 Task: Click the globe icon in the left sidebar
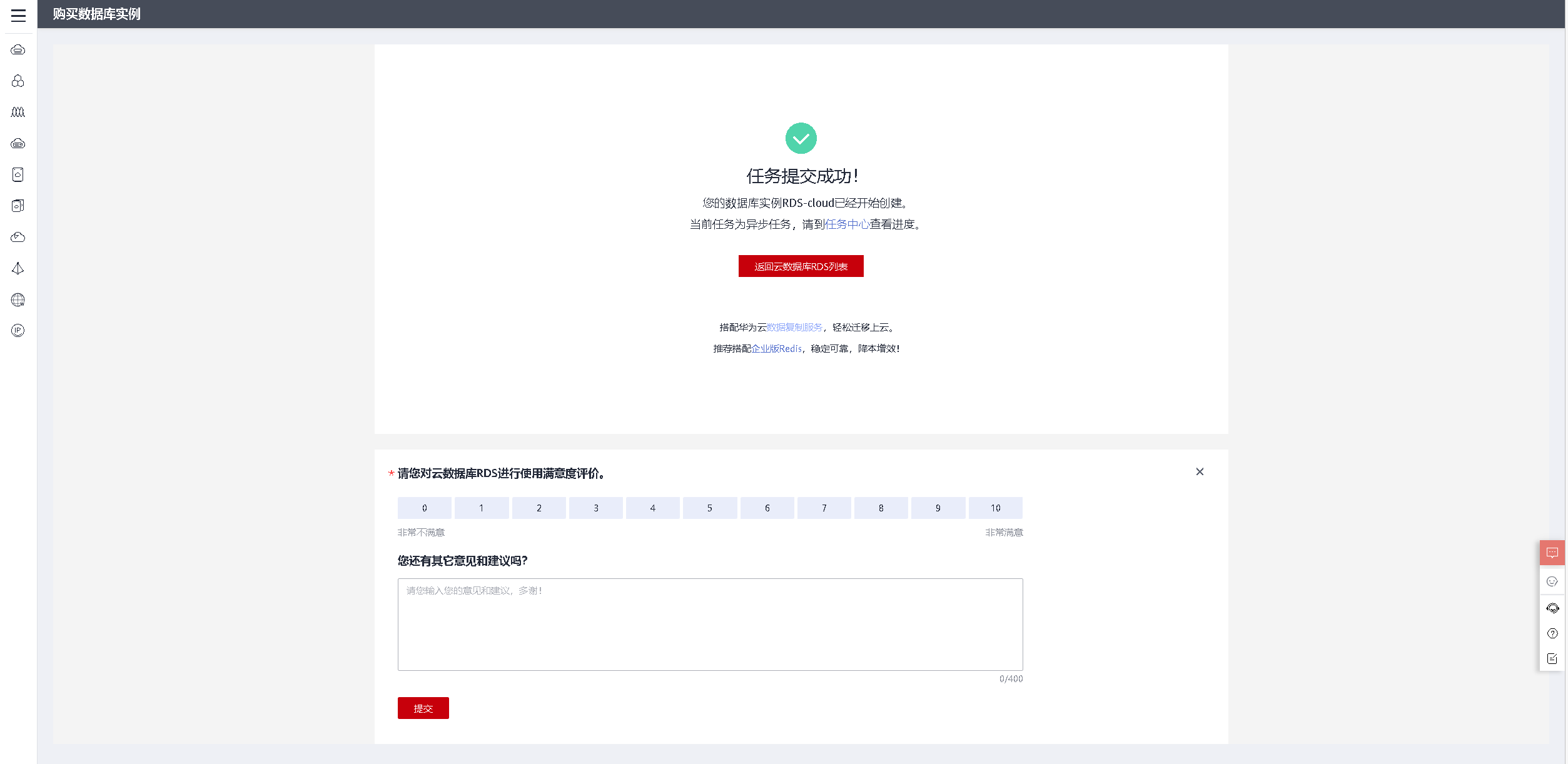[18, 300]
